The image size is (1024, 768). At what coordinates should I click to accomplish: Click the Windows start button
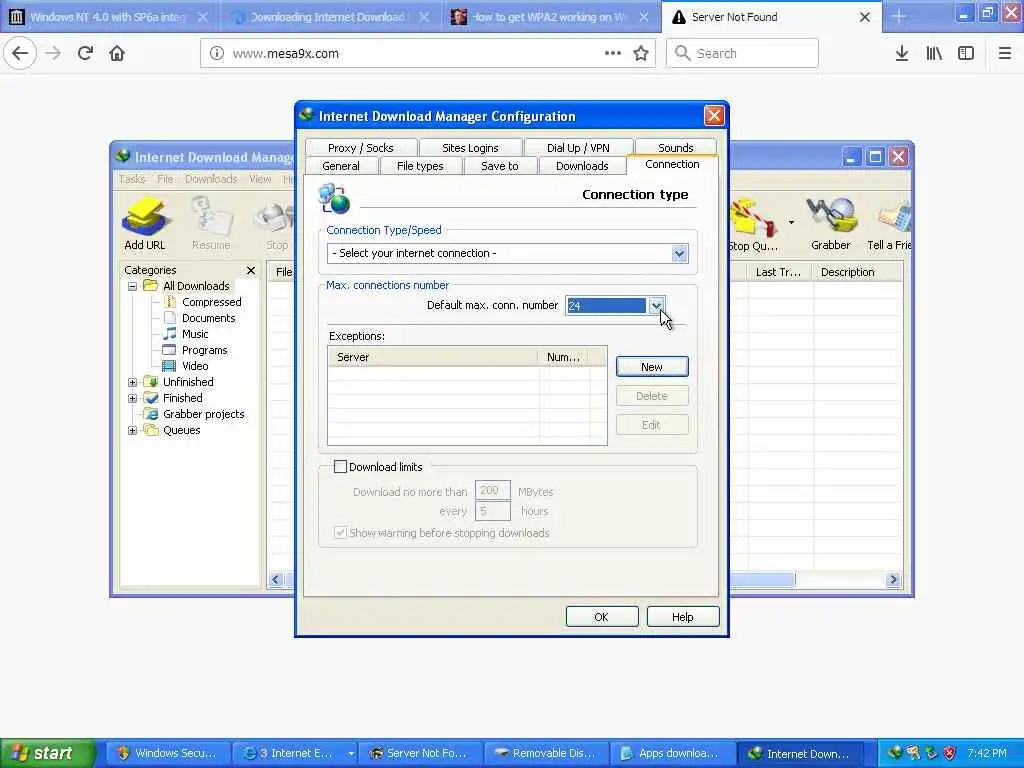coord(48,753)
